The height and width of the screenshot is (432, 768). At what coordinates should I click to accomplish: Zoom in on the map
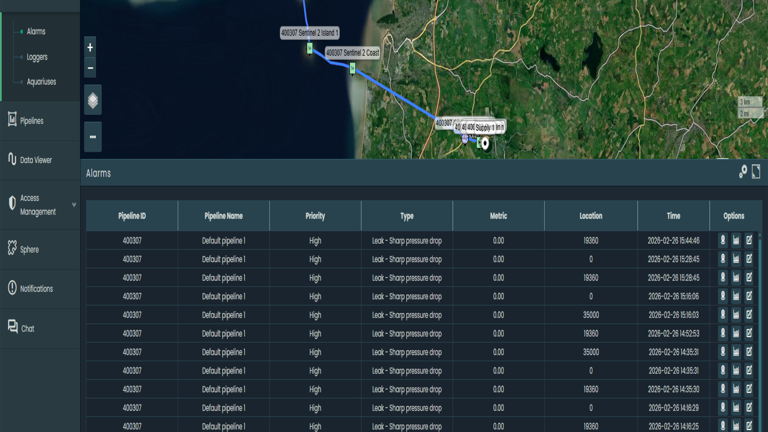tap(90, 47)
